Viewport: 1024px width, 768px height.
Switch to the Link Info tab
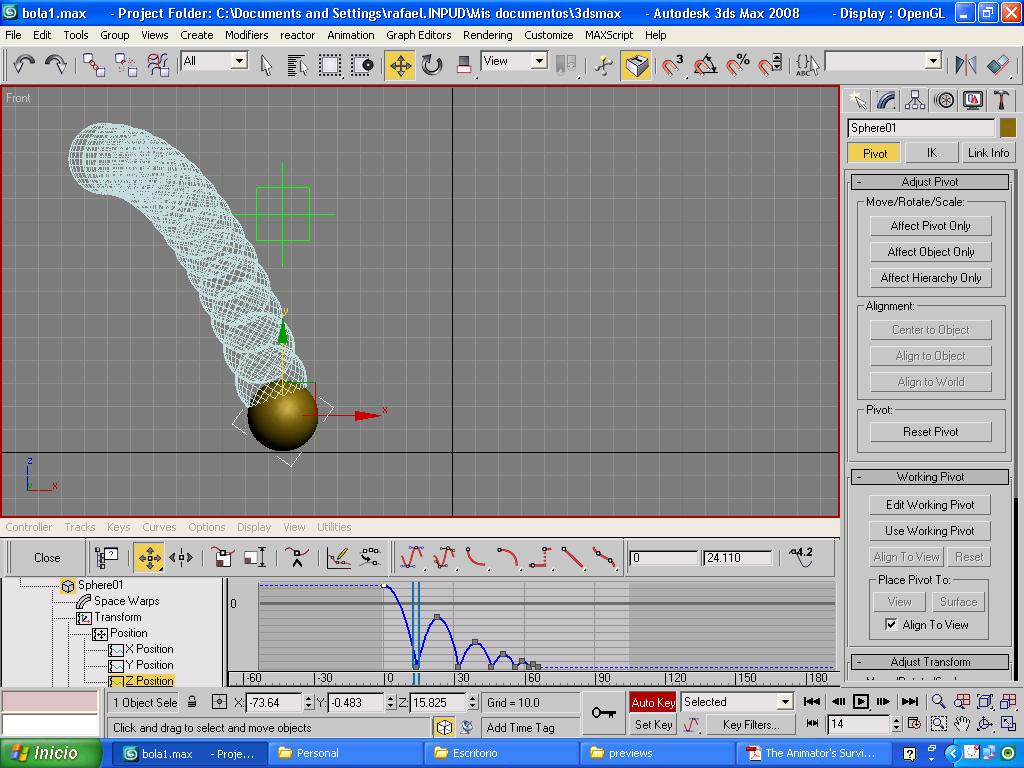988,153
